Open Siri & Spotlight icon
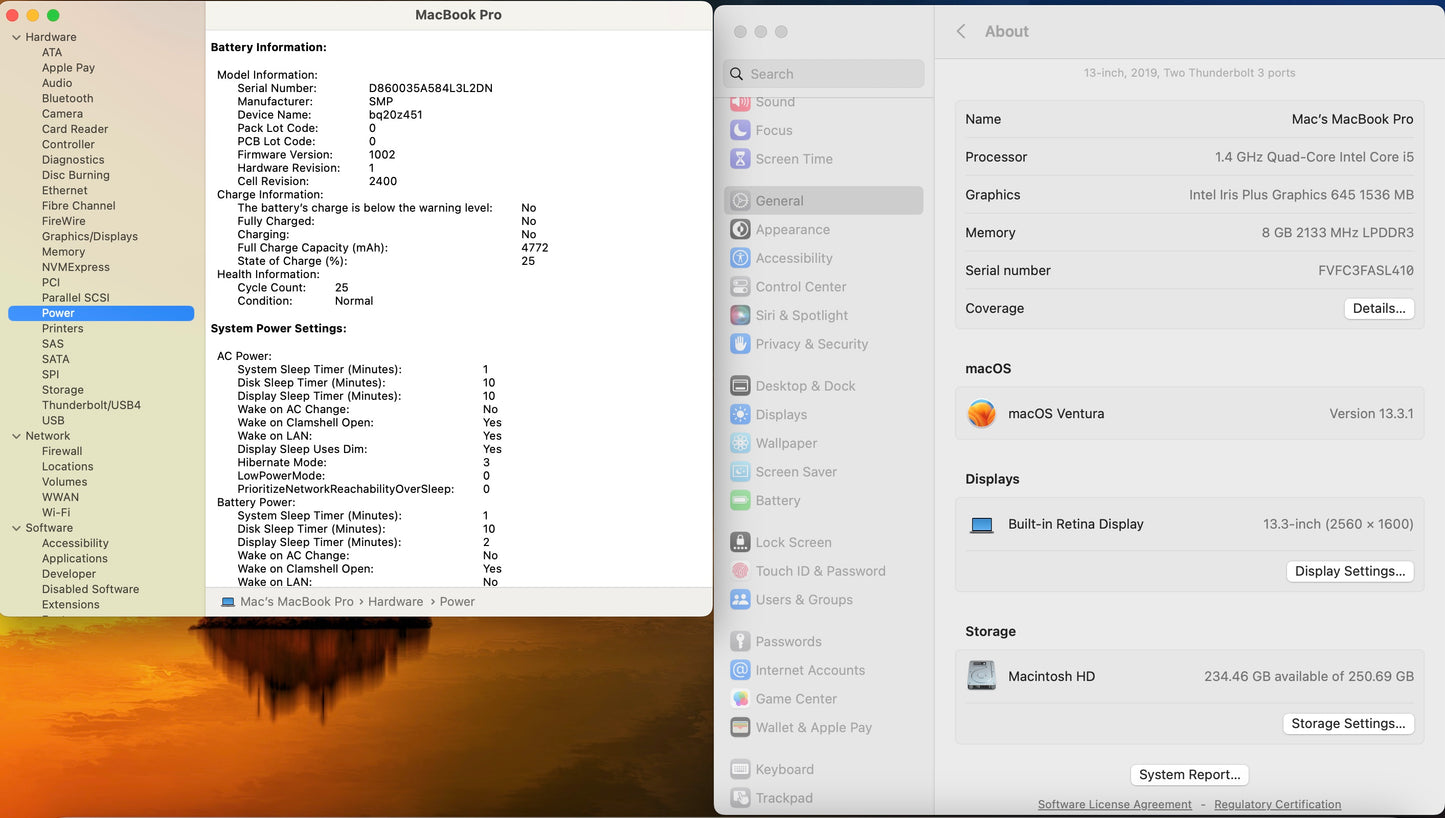The image size is (1445, 818). pos(740,315)
